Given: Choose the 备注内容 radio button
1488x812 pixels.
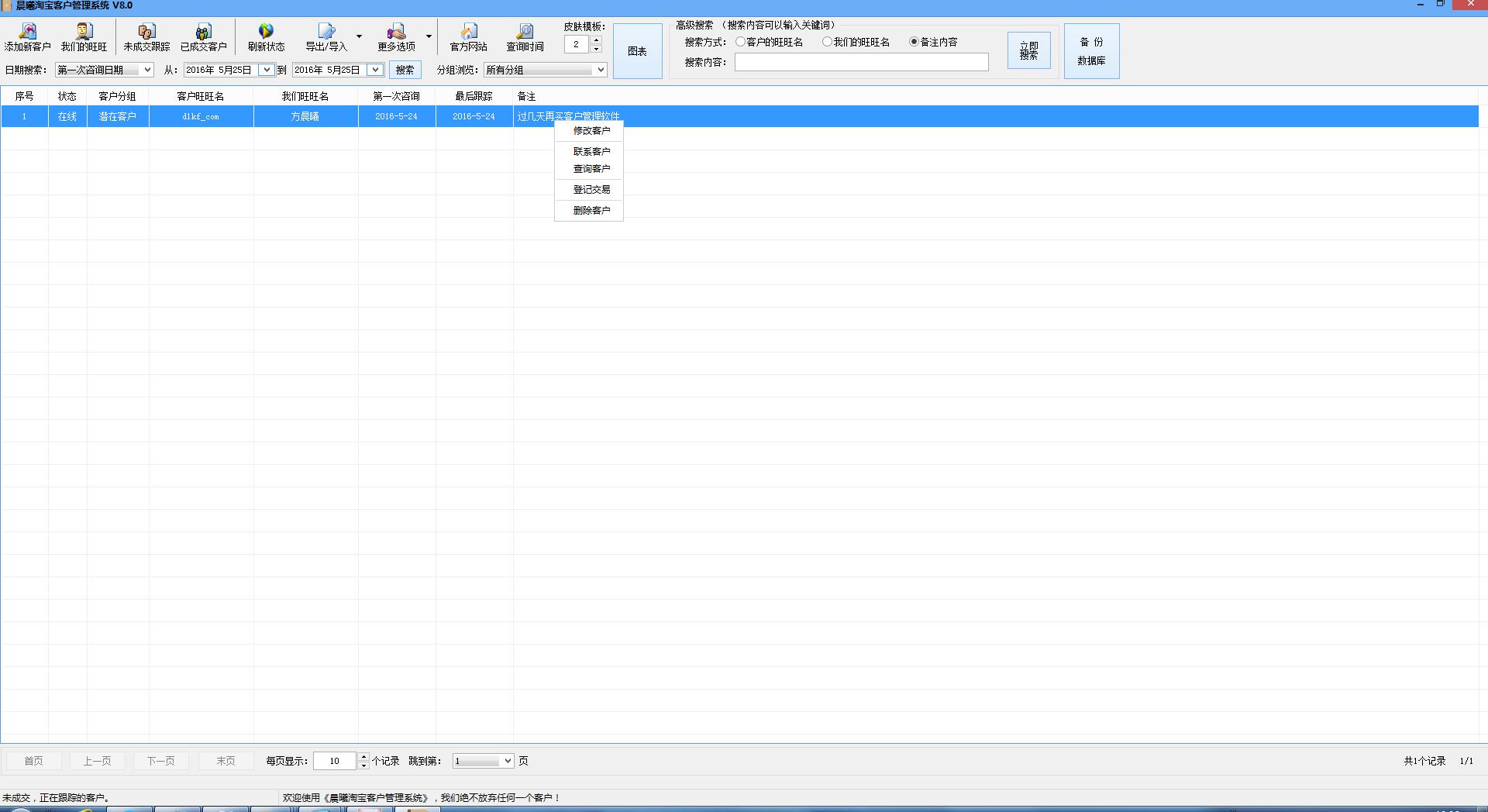Looking at the screenshot, I should point(914,42).
